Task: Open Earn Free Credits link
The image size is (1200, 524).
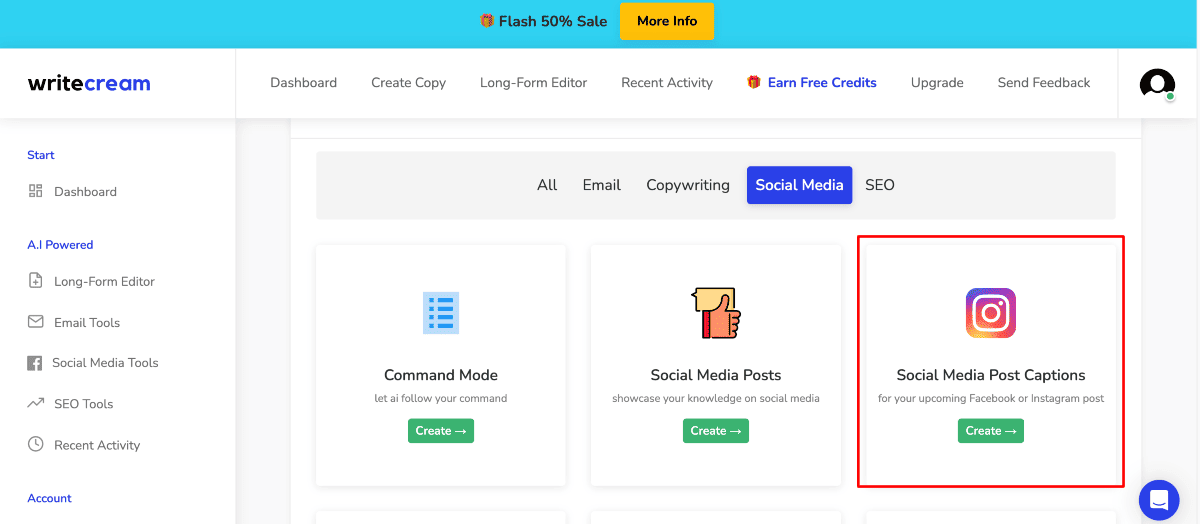Action: coord(821,83)
